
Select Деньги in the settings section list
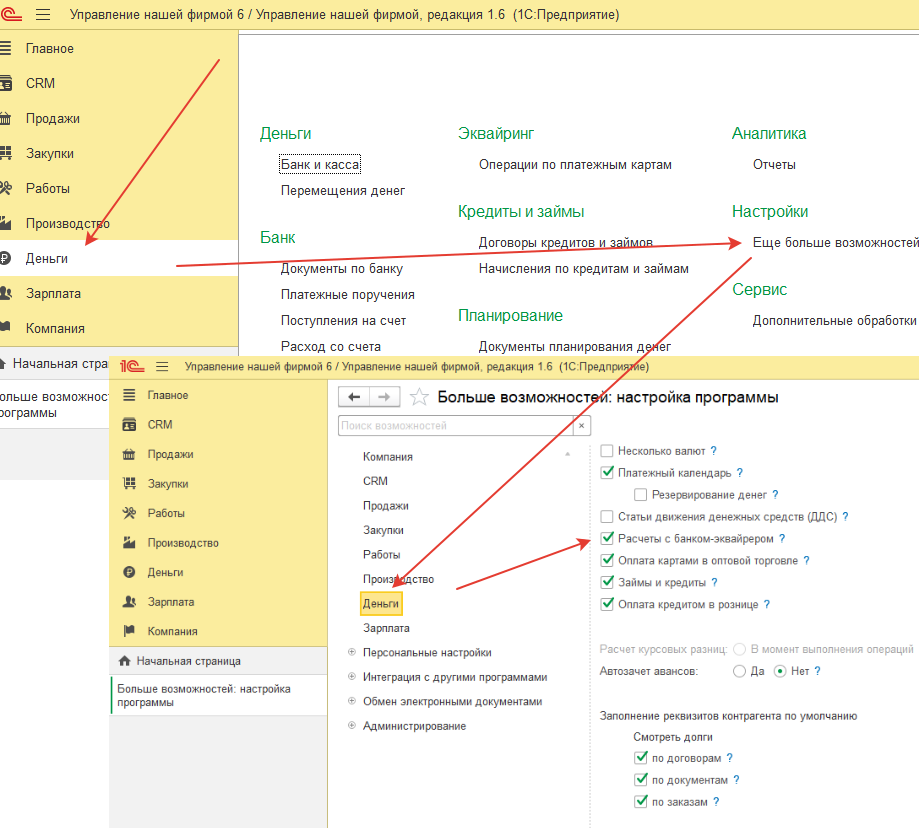[x=381, y=604]
